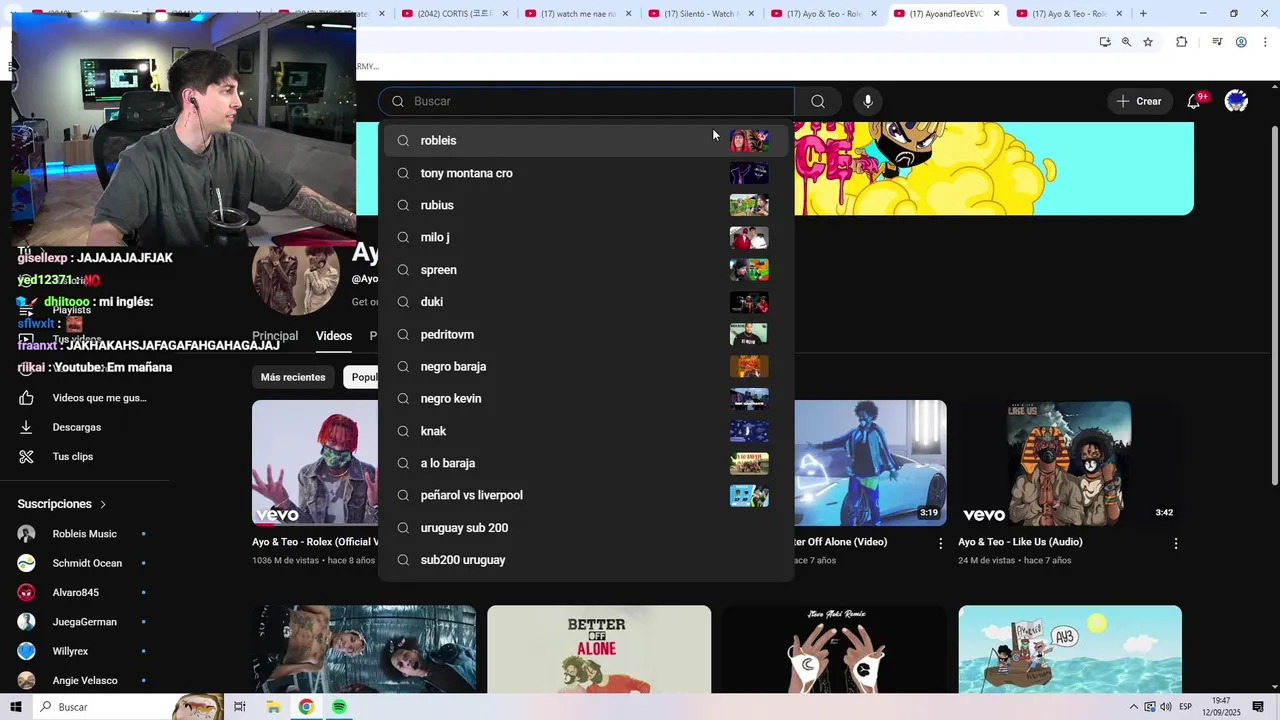The width and height of the screenshot is (1280, 720).
Task: Close the AyoandTeoVEVO browser tab
Action: click(x=996, y=13)
